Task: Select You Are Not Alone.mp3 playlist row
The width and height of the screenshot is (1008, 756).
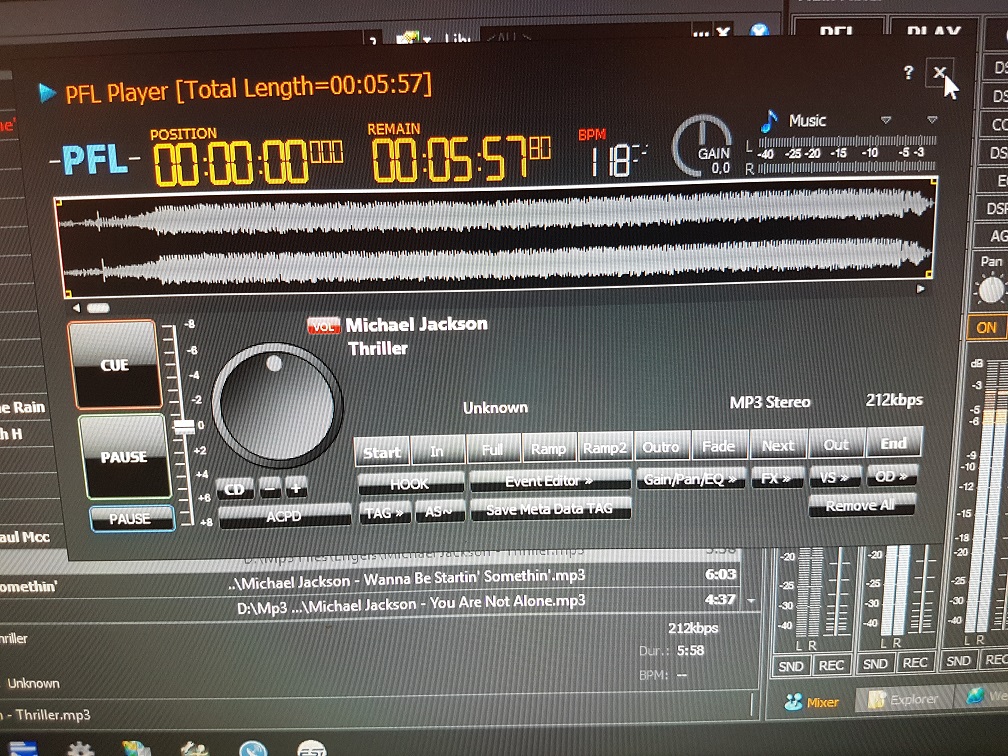Action: pyautogui.click(x=411, y=604)
